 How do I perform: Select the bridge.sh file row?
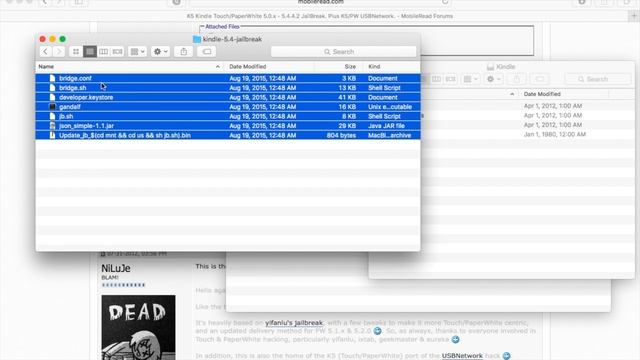tap(228, 88)
